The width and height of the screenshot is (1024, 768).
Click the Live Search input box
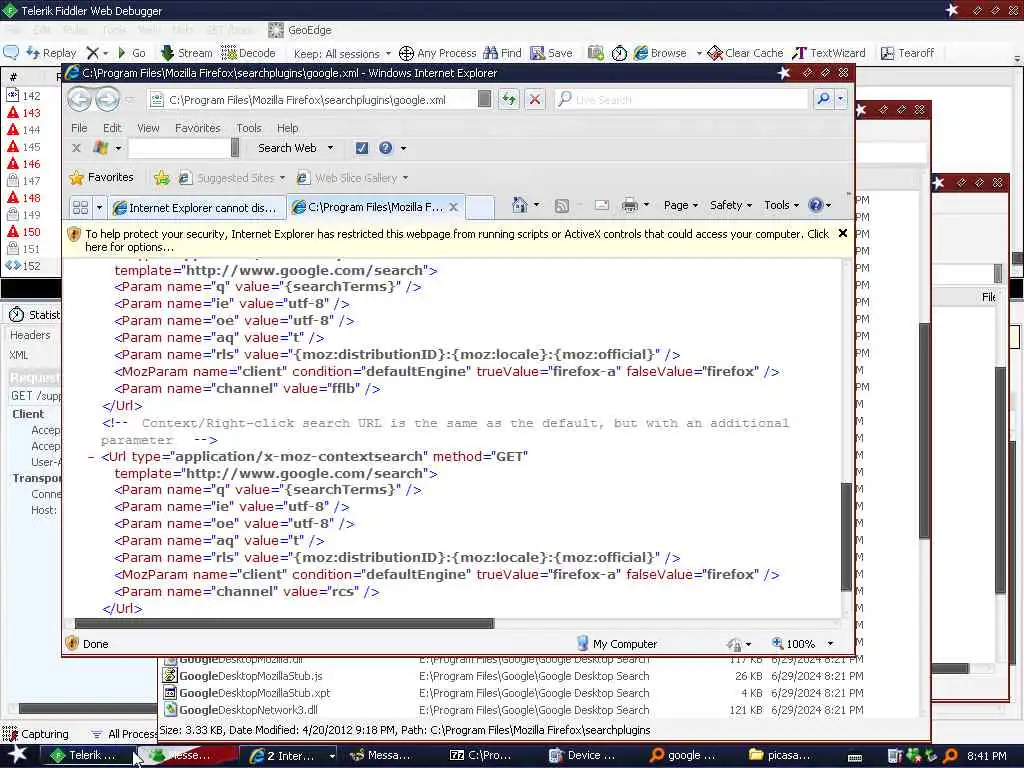[680, 100]
